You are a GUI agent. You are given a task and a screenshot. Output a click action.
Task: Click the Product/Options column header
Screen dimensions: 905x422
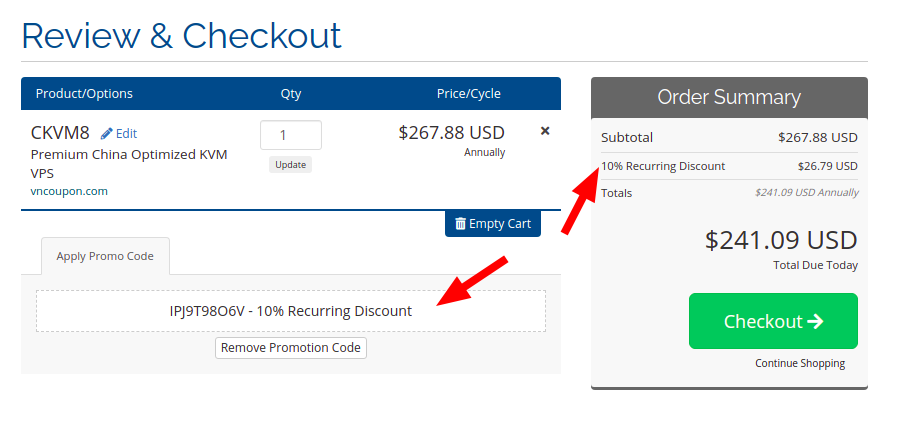(84, 94)
